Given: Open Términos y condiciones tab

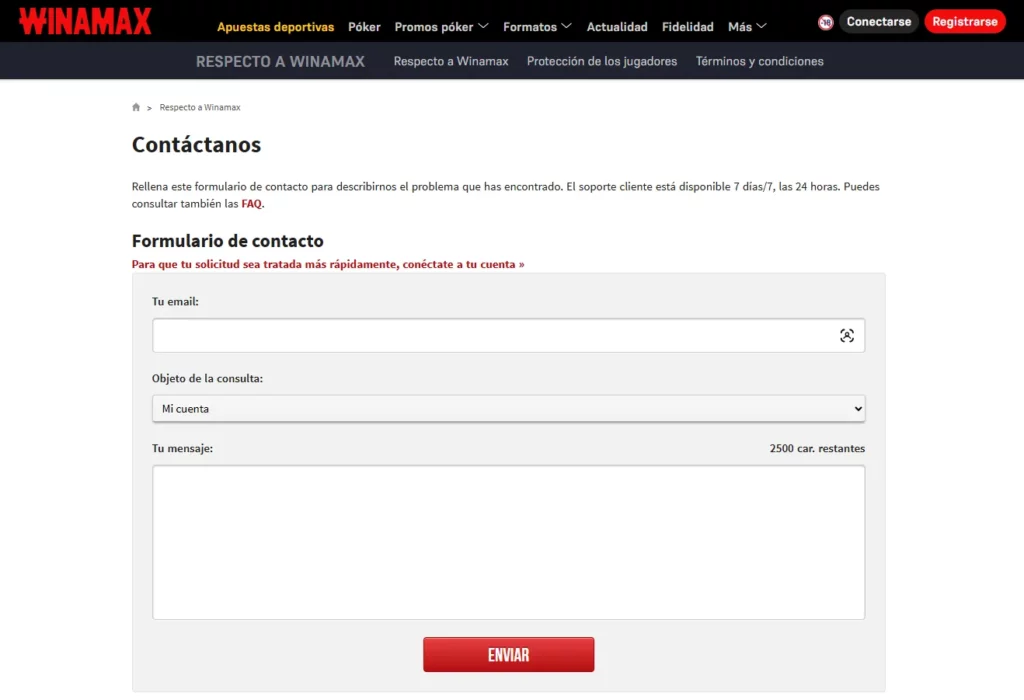Looking at the screenshot, I should [760, 61].
